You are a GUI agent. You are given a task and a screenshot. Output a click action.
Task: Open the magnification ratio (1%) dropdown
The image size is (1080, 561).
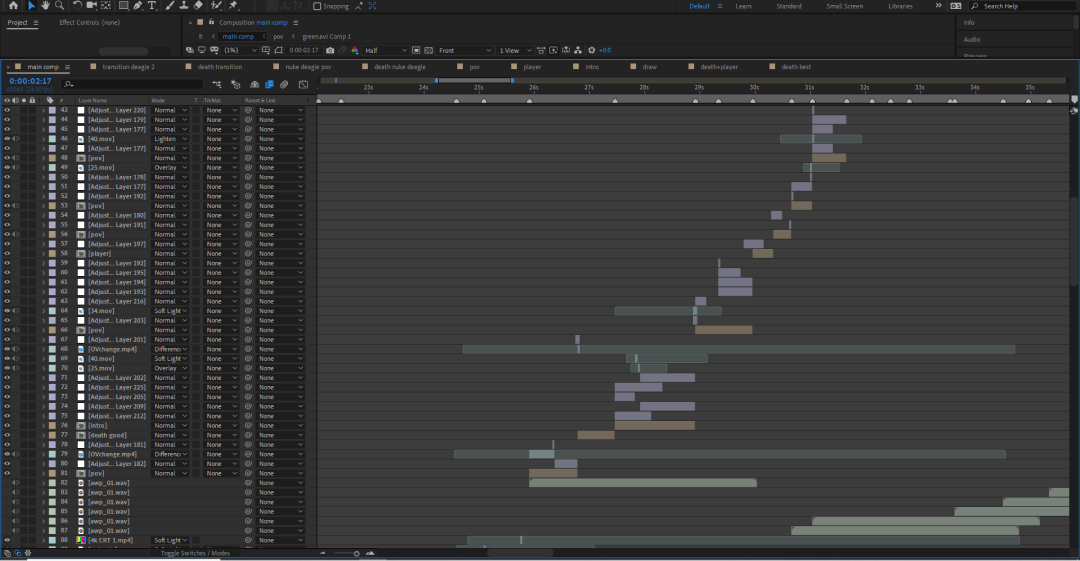click(240, 50)
